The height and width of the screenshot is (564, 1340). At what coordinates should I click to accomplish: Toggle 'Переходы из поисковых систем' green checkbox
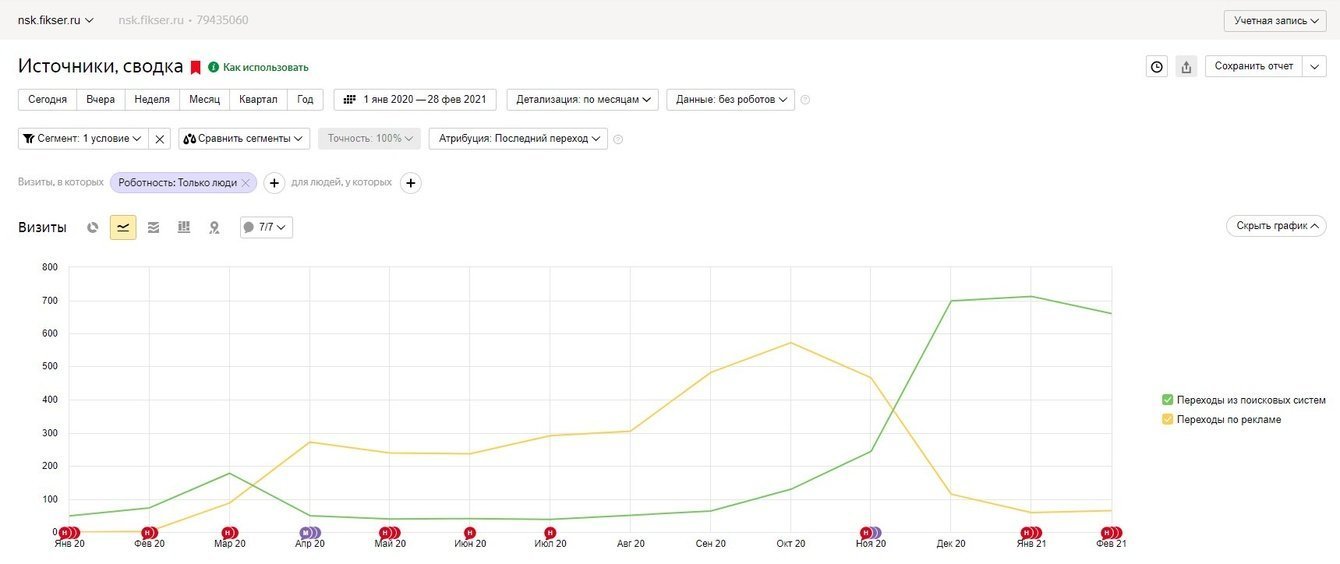coord(1167,400)
